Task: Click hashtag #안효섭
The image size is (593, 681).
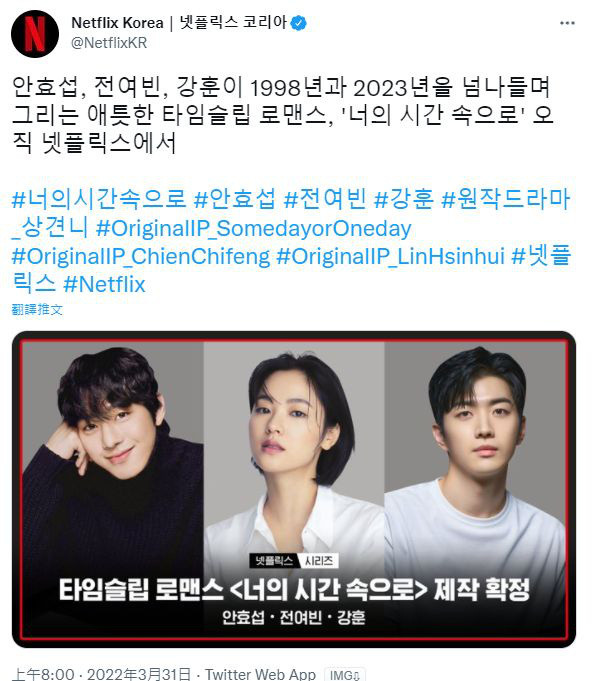Action: point(235,199)
